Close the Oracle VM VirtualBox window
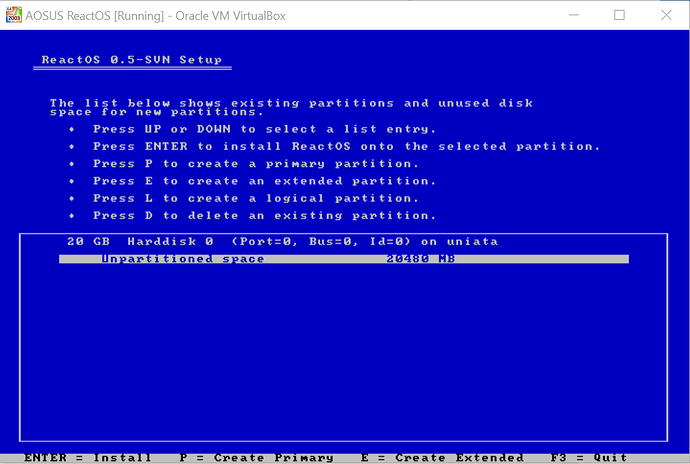The height and width of the screenshot is (464, 690). tap(665, 14)
